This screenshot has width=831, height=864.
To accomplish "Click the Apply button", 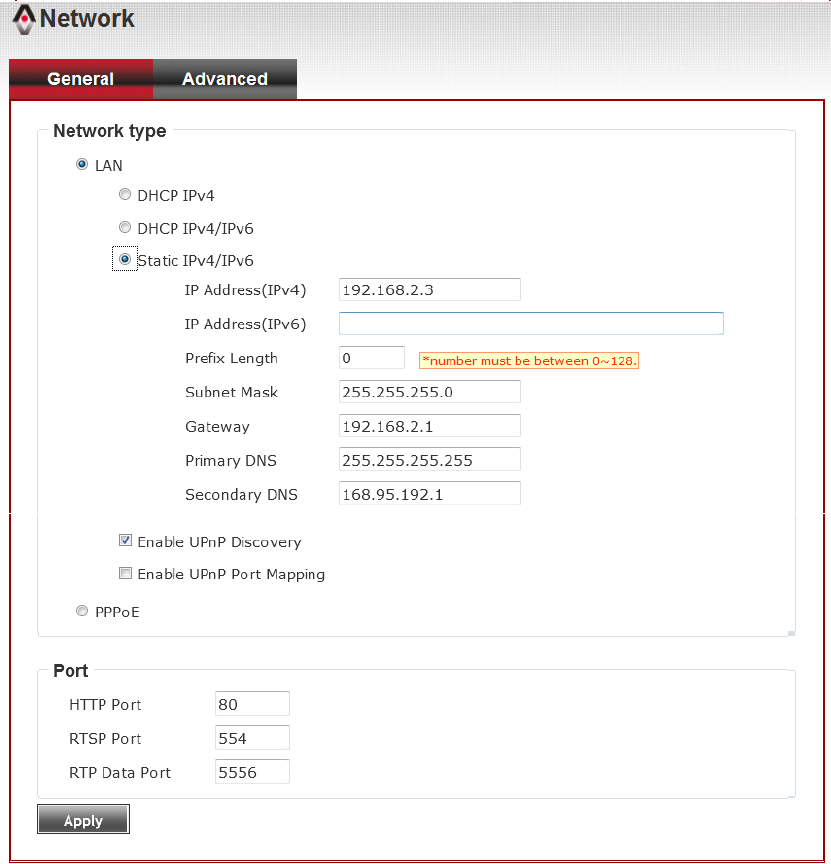I will pos(83,819).
